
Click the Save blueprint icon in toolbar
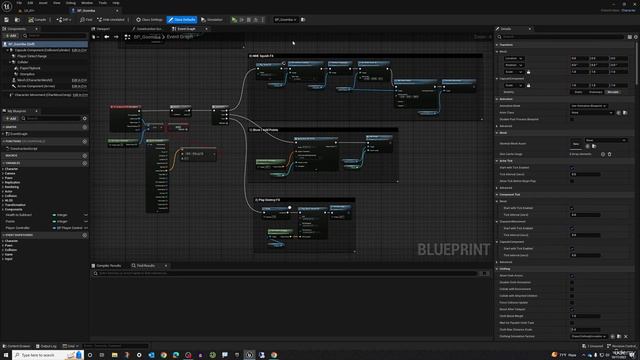click(7, 20)
